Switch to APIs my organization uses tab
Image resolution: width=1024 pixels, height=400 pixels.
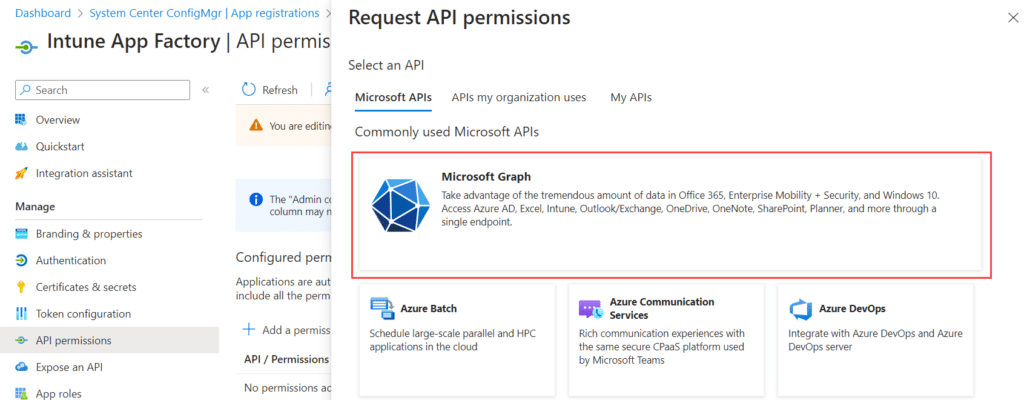[519, 97]
